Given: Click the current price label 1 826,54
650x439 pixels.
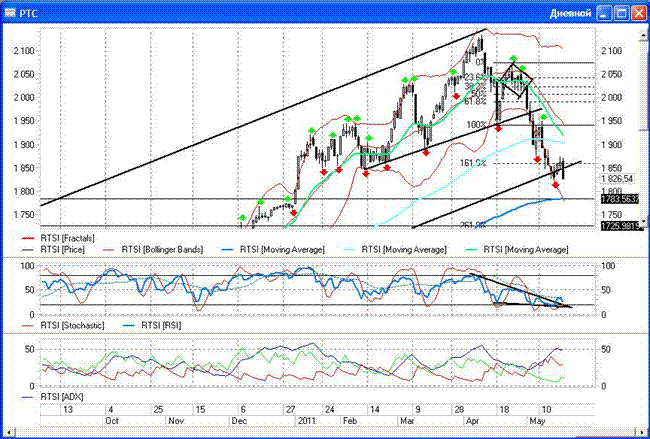Looking at the screenshot, I should (618, 179).
